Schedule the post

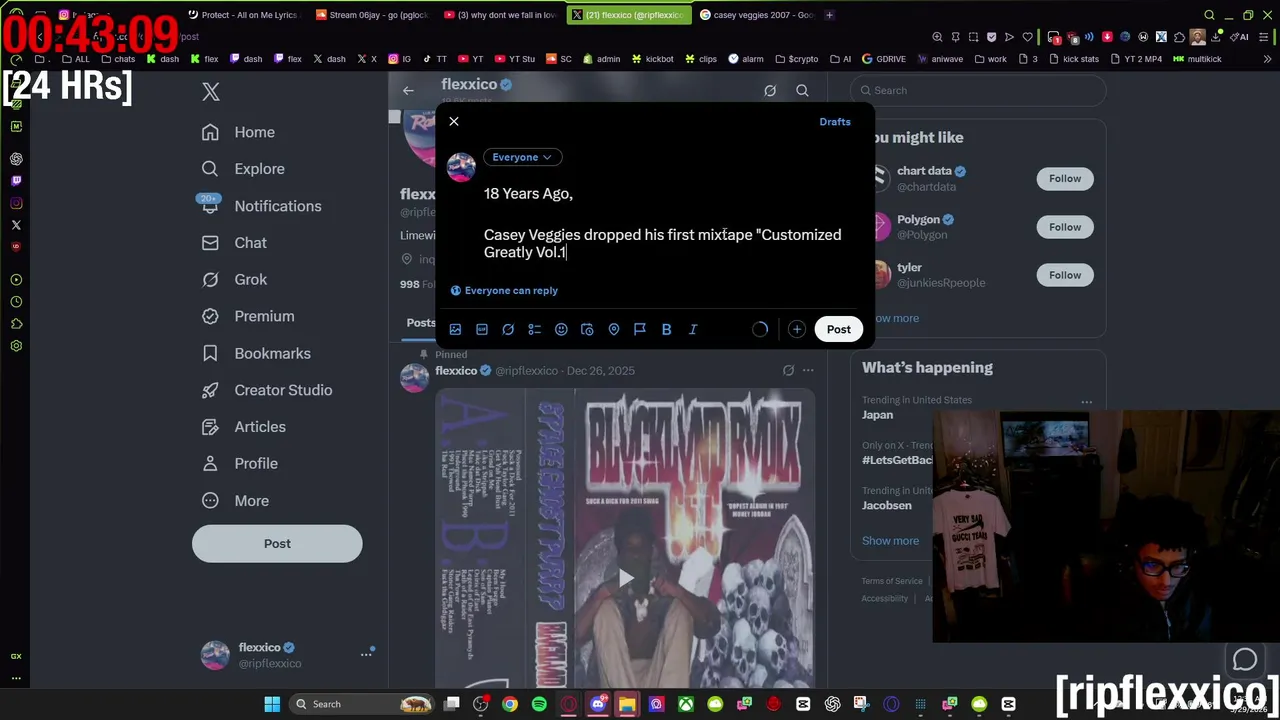coord(587,329)
